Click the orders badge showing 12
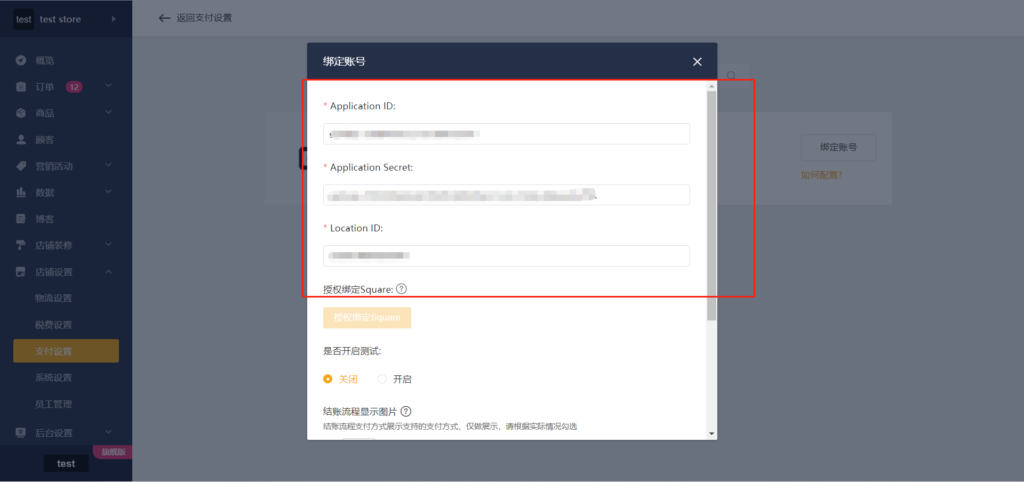The width and height of the screenshot is (1024, 482). click(74, 87)
